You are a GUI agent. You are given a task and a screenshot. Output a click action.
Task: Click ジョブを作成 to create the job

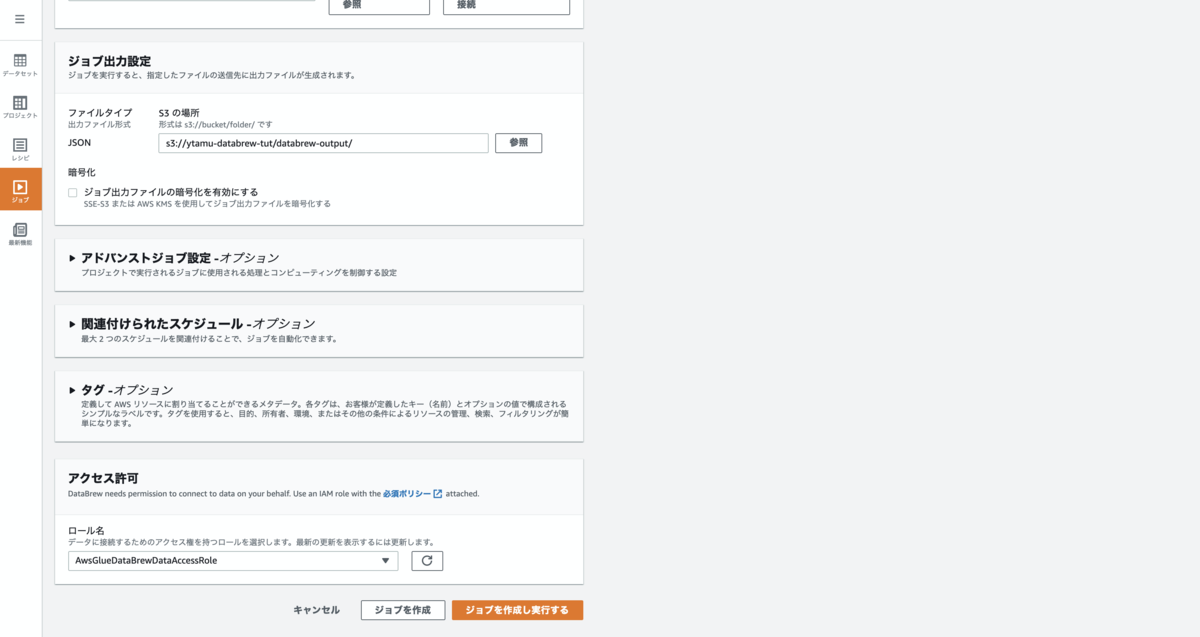(x=403, y=609)
